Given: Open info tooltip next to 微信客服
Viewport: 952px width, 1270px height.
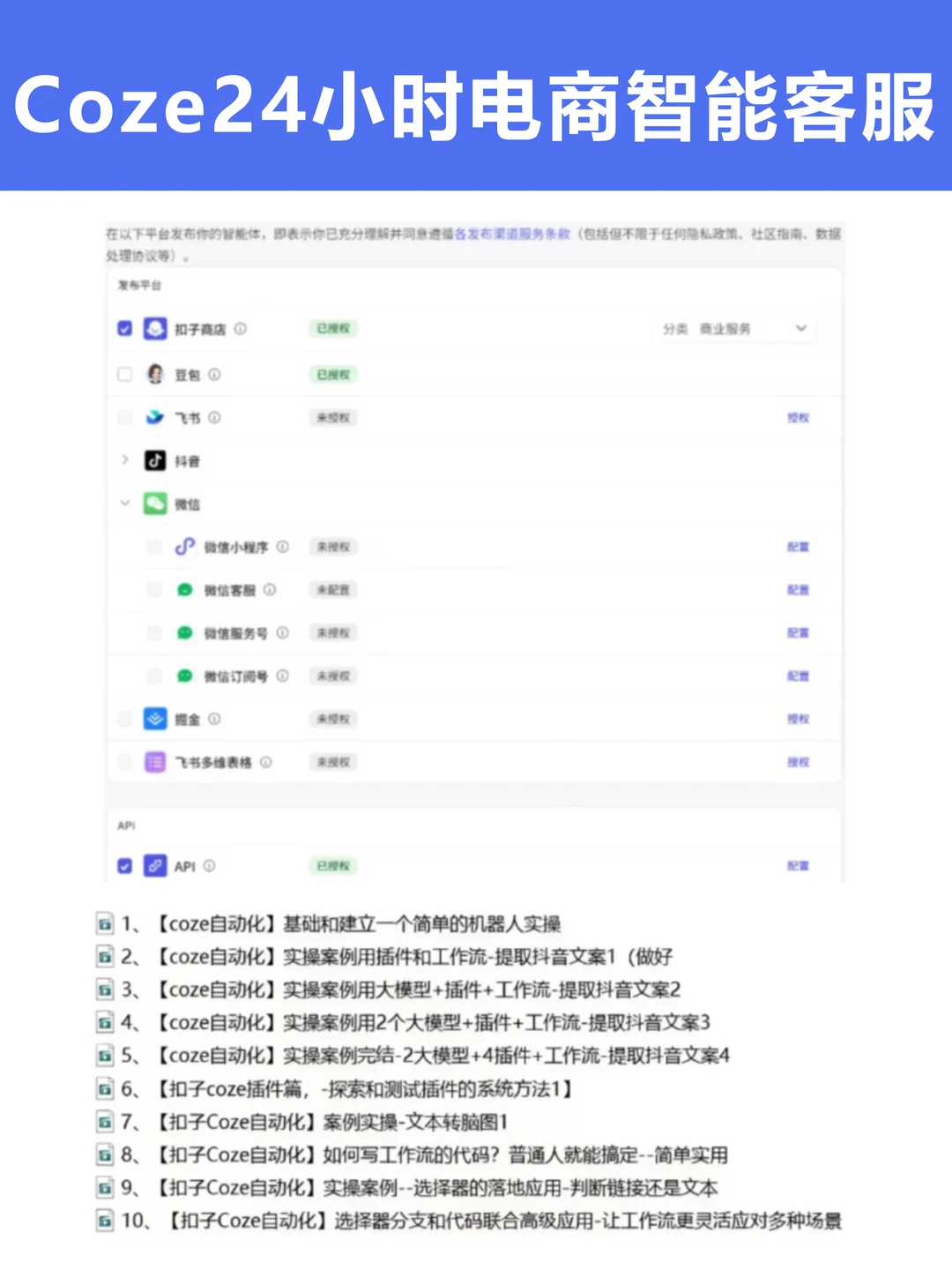Looking at the screenshot, I should pos(270,589).
